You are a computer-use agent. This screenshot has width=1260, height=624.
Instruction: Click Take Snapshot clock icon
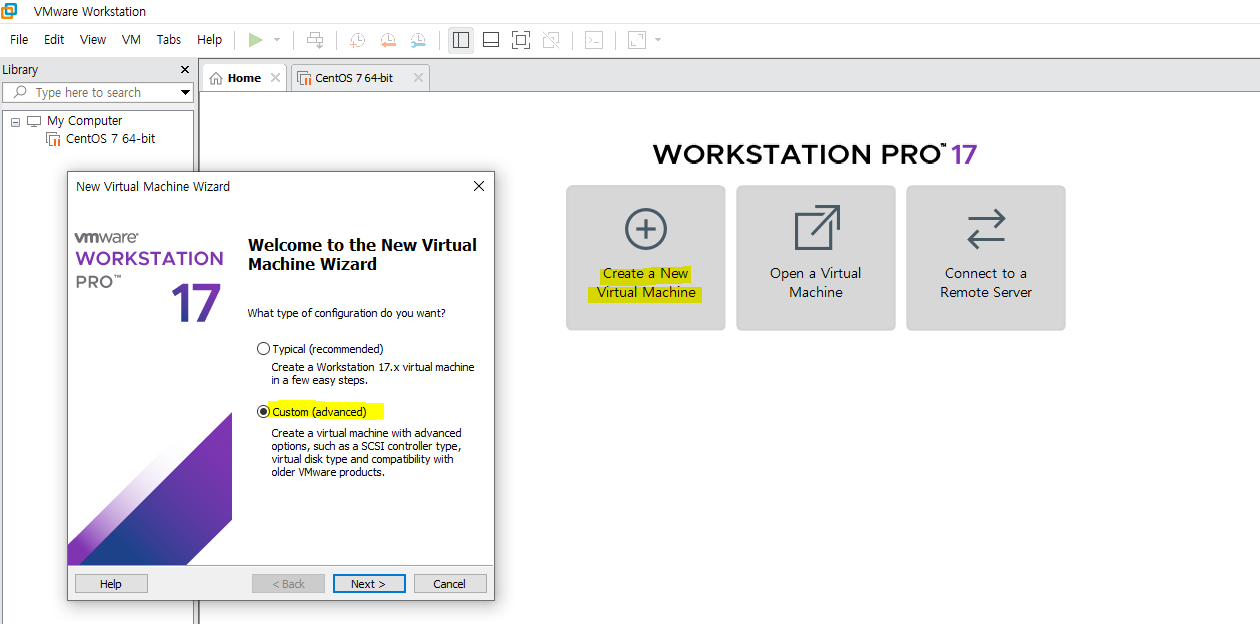pos(357,40)
